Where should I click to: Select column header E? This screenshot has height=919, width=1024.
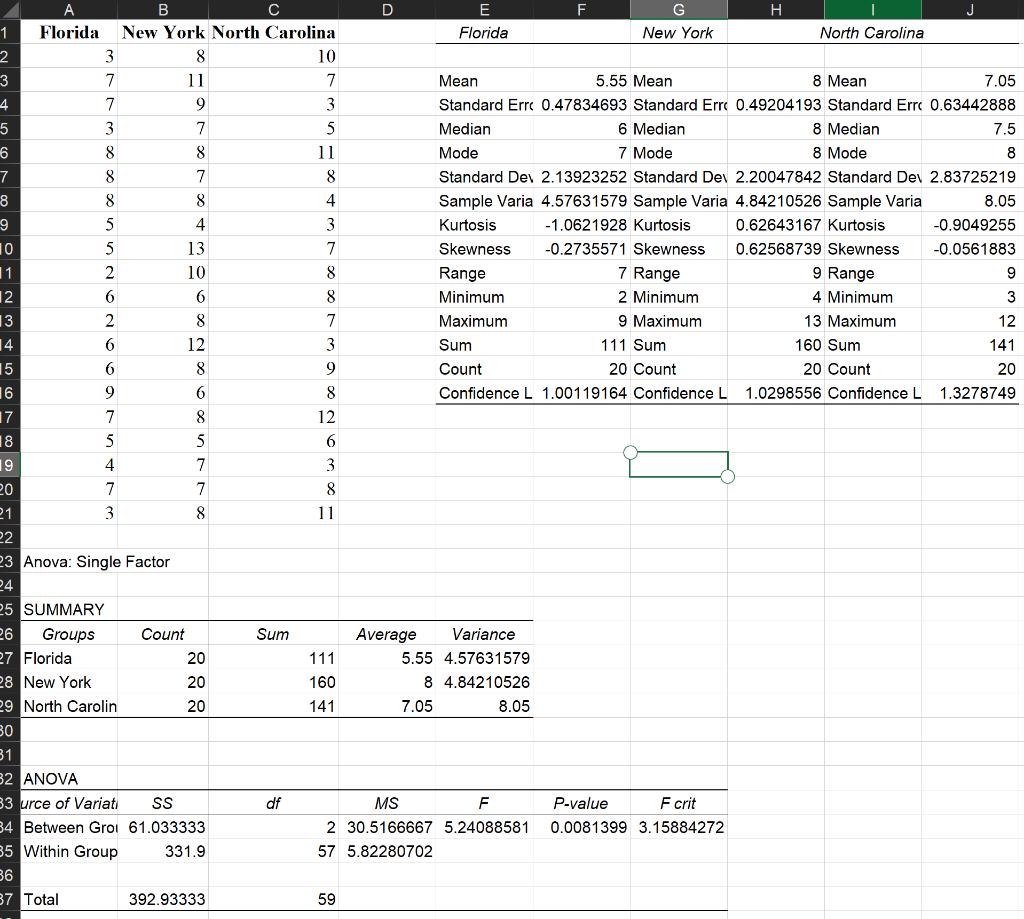tap(484, 9)
